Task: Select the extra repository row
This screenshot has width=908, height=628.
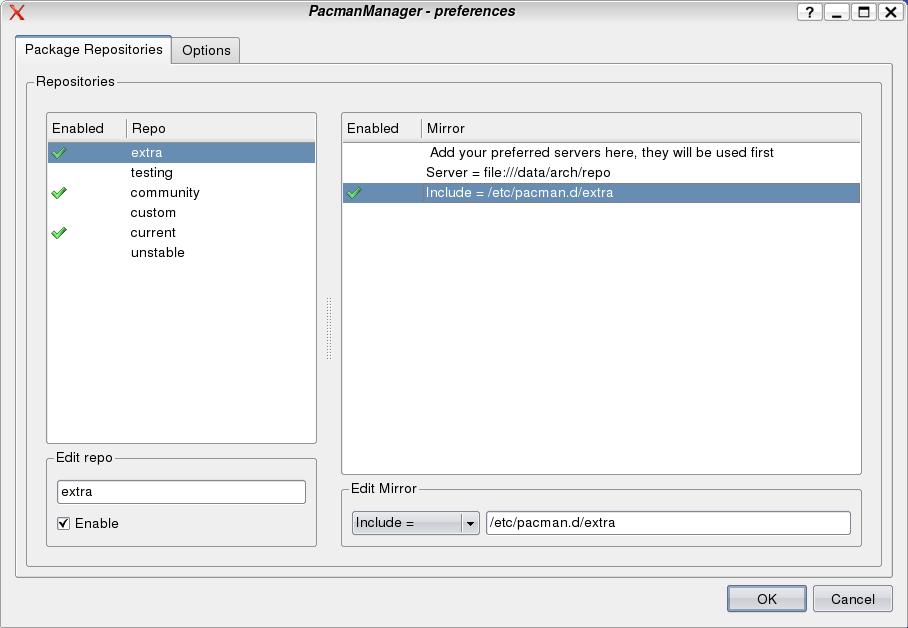Action: tap(181, 153)
